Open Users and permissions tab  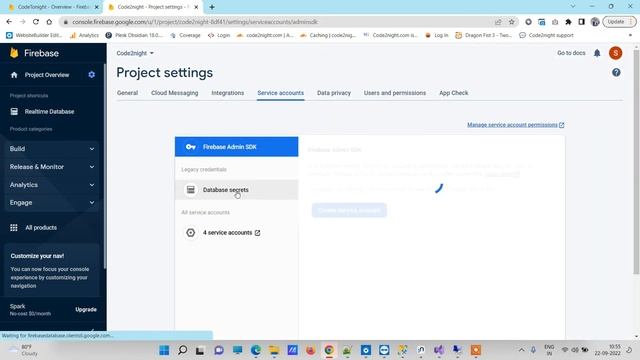[395, 93]
